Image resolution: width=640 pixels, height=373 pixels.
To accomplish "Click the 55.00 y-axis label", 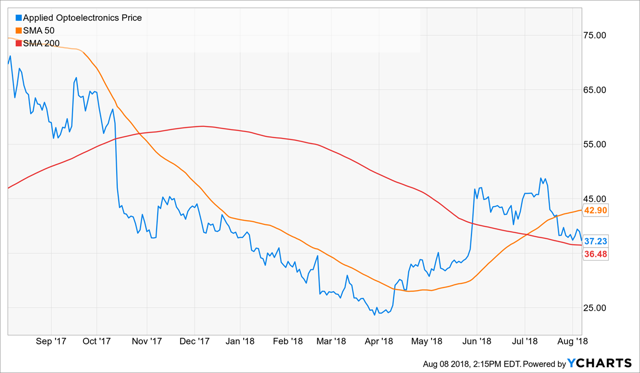I will tap(595, 144).
